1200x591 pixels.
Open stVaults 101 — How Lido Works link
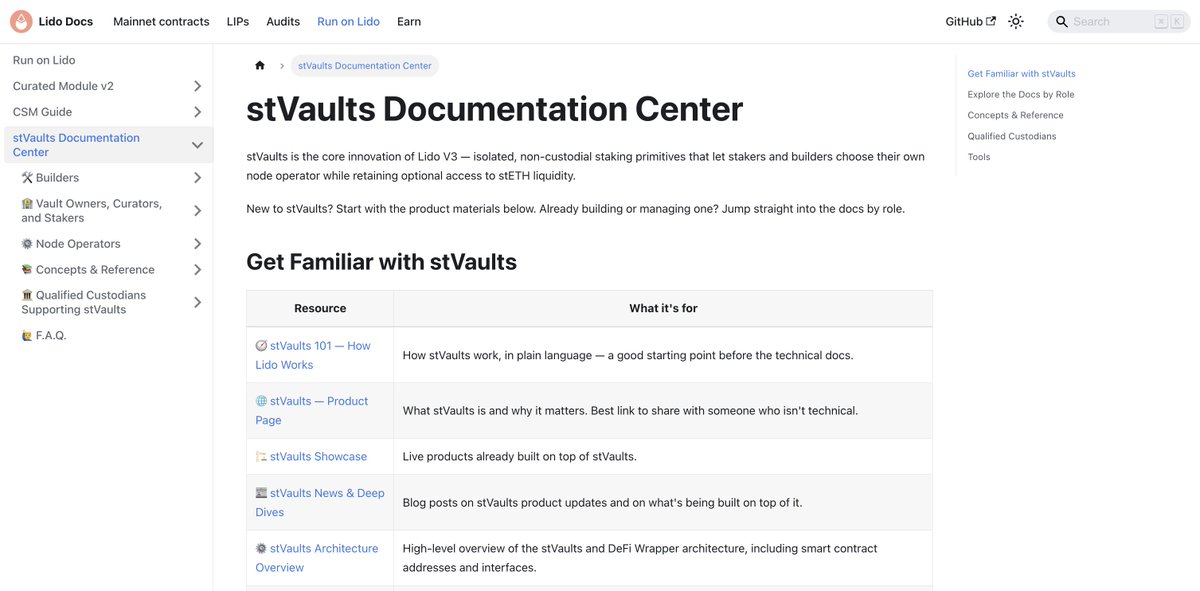[313, 355]
